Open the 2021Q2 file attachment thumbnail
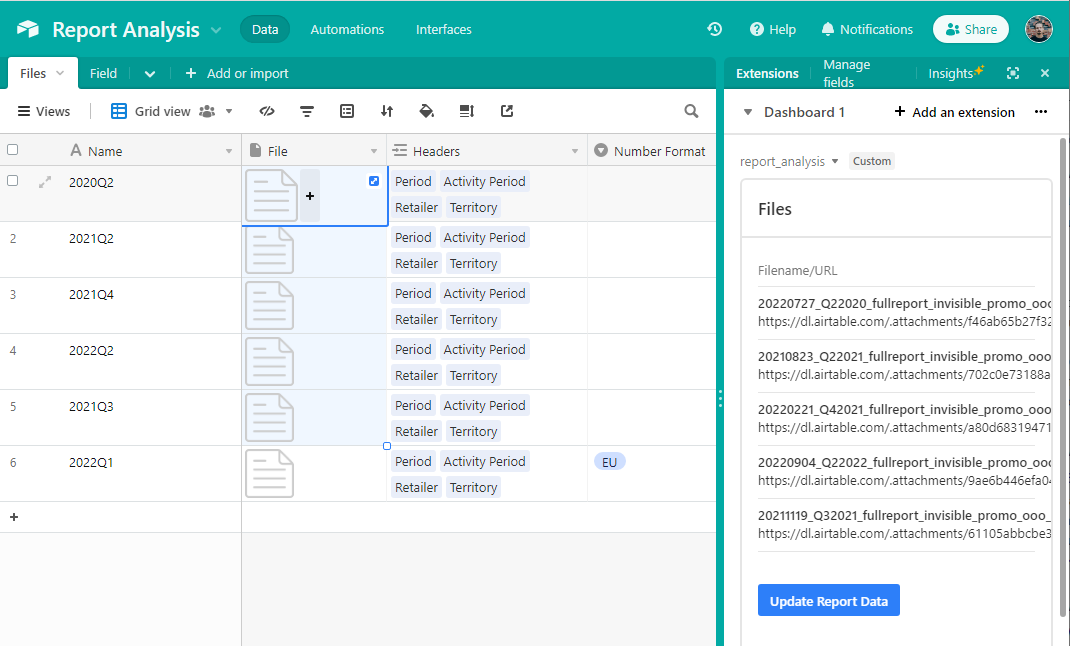The width and height of the screenshot is (1070, 646). coord(270,250)
